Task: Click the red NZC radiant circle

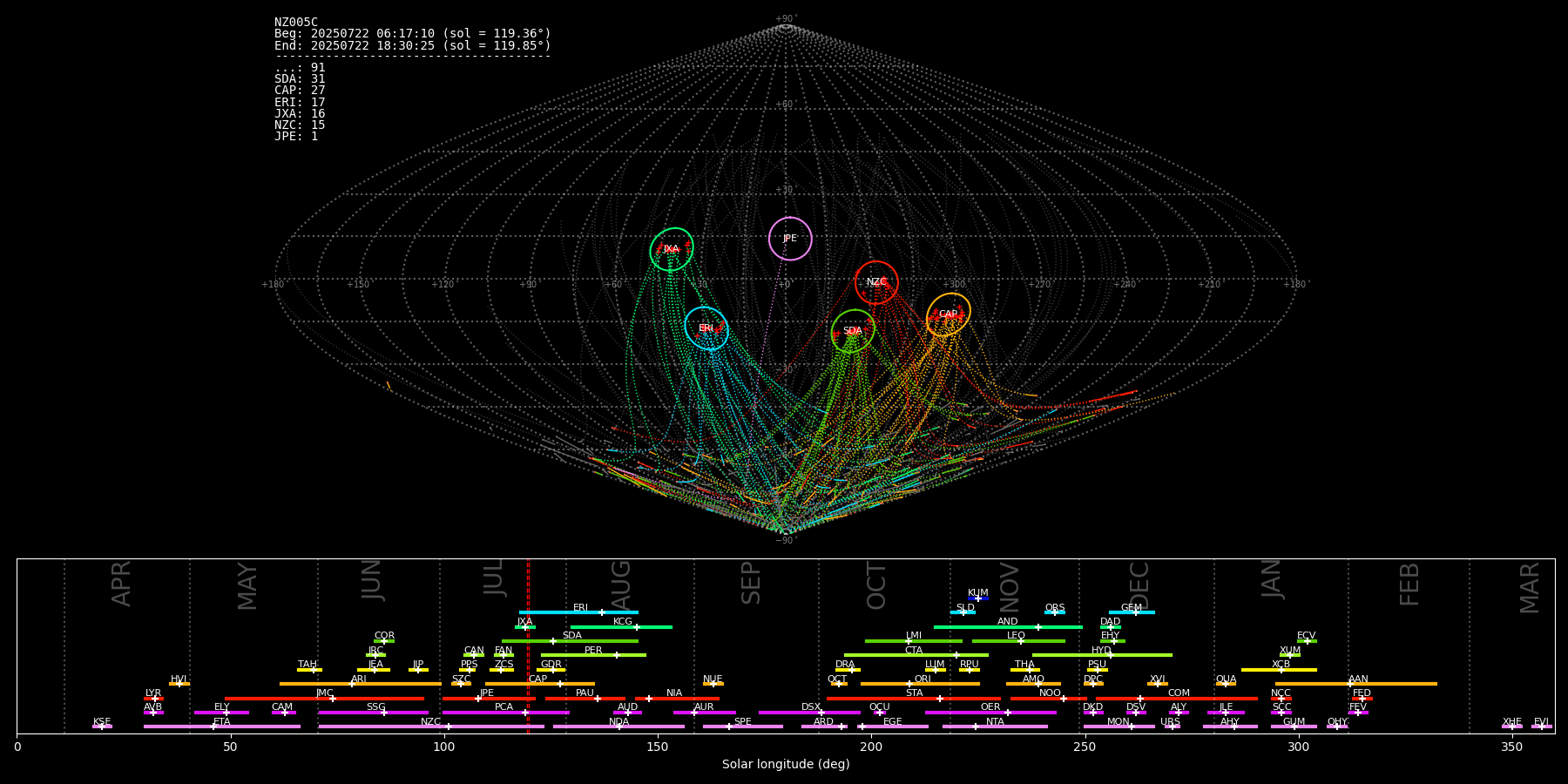Action: pyautogui.click(x=876, y=282)
